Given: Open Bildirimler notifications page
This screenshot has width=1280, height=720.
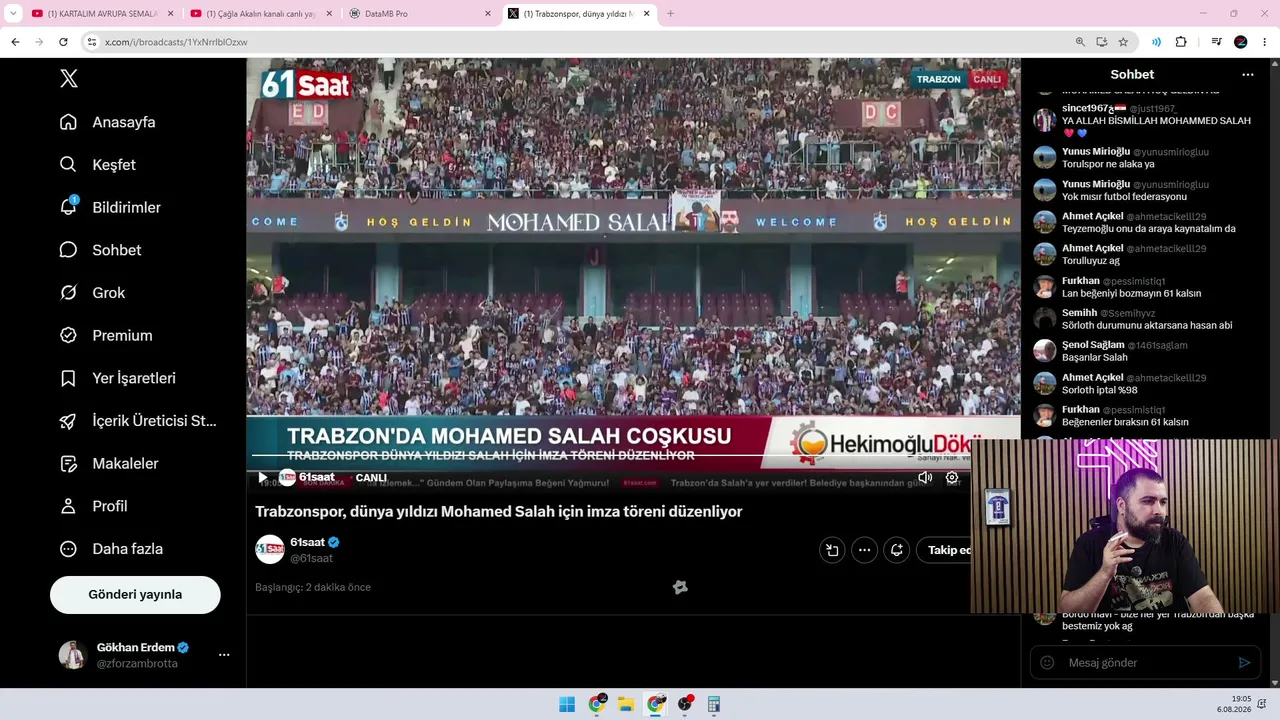Looking at the screenshot, I should [110, 207].
